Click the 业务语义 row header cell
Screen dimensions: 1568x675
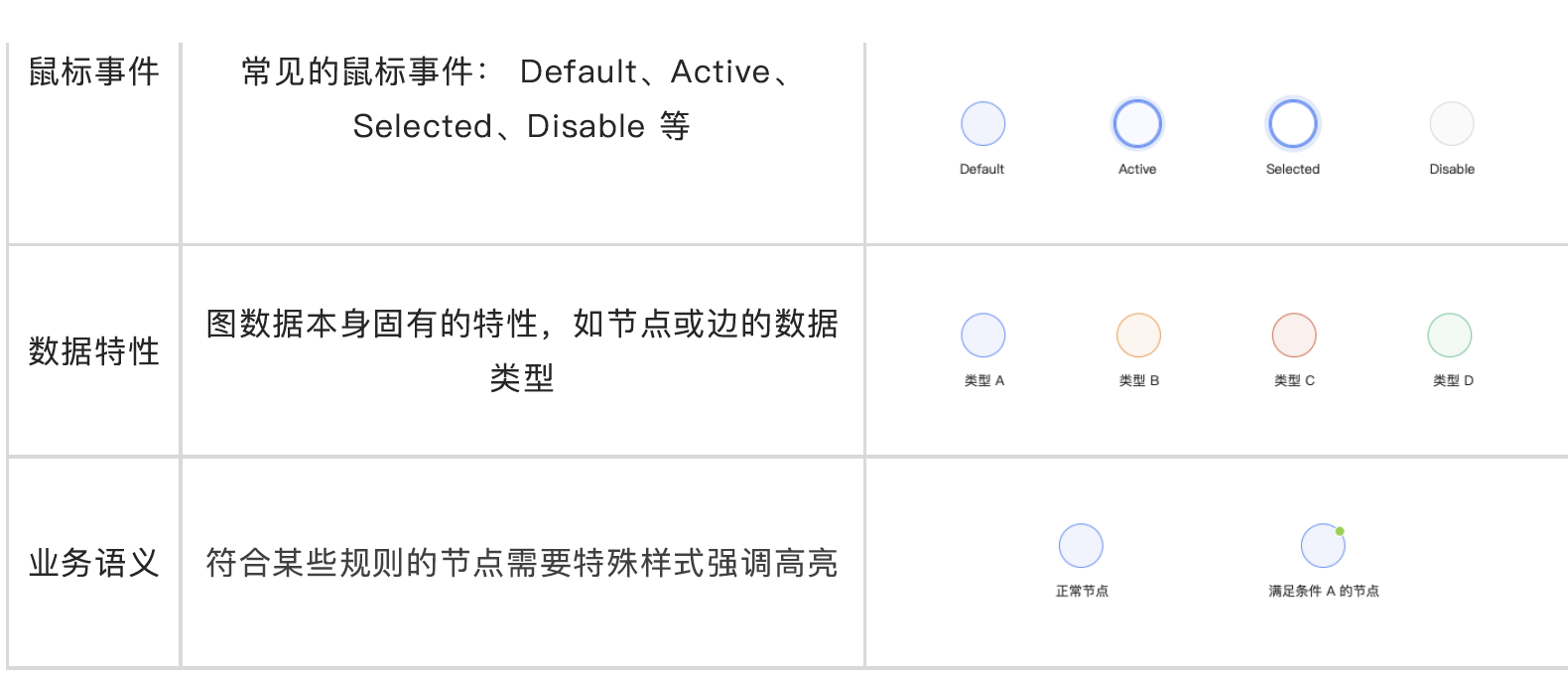click(x=93, y=563)
